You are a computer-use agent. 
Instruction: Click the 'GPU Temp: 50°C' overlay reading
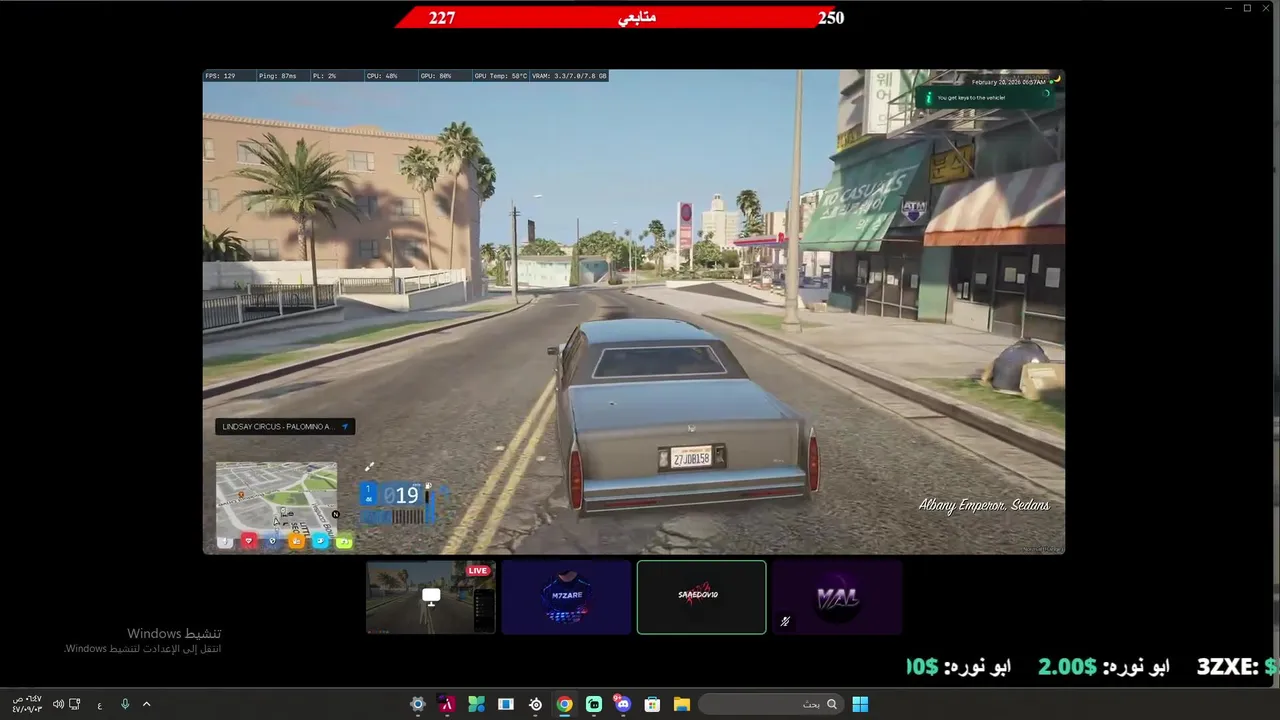(500, 76)
